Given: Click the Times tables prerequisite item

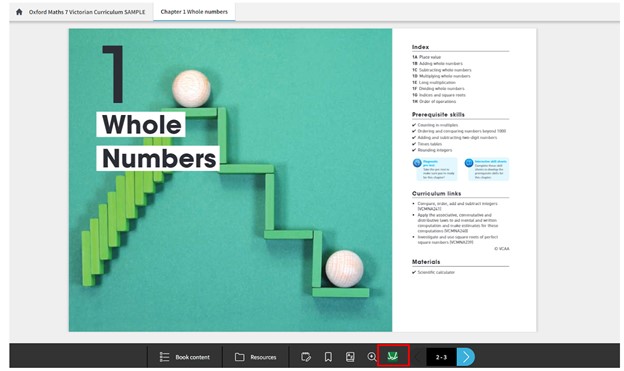Looking at the screenshot, I should pos(427,144).
